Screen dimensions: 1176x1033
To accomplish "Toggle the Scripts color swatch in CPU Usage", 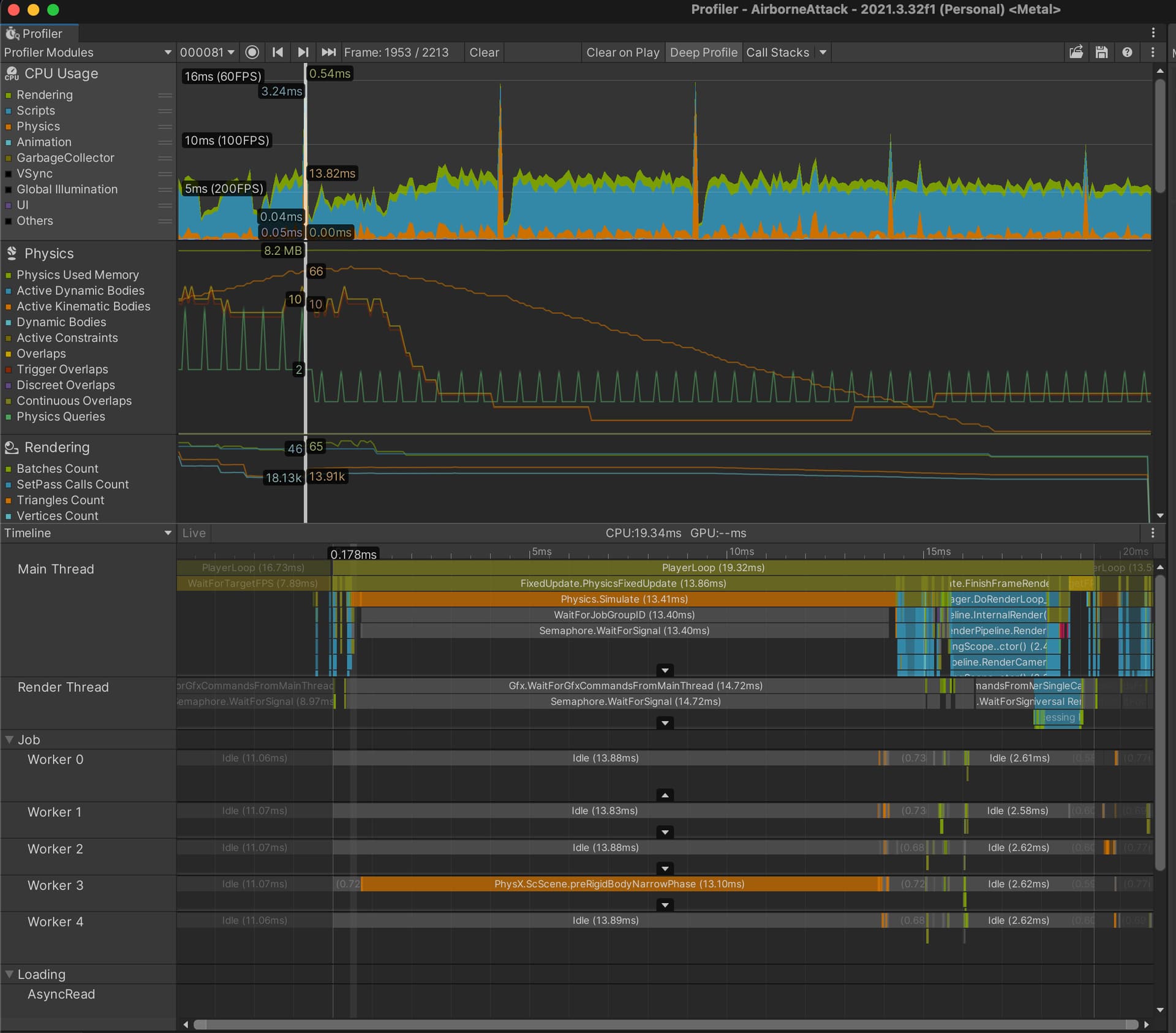I will (x=9, y=111).
